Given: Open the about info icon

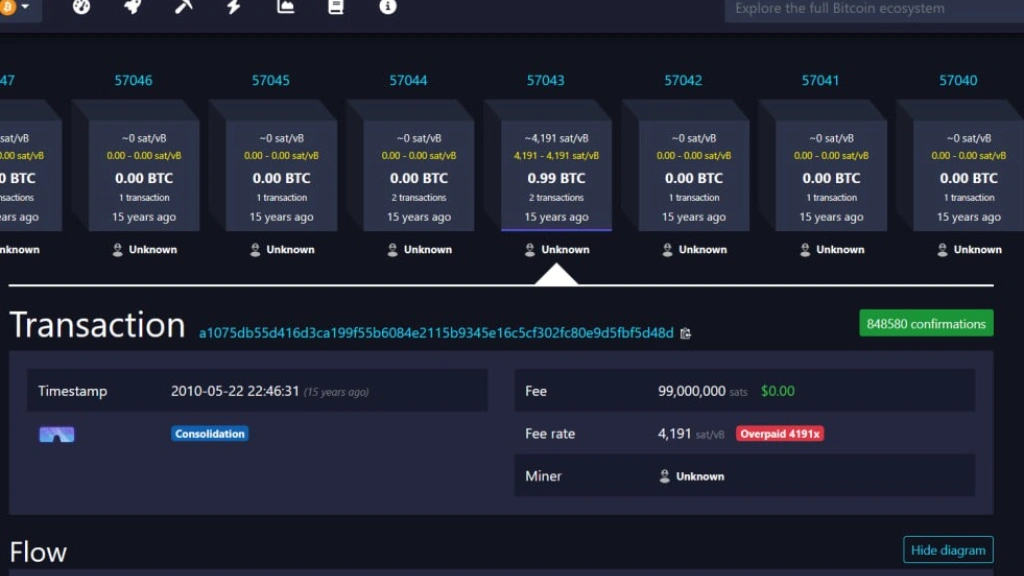Looking at the screenshot, I should [x=387, y=7].
